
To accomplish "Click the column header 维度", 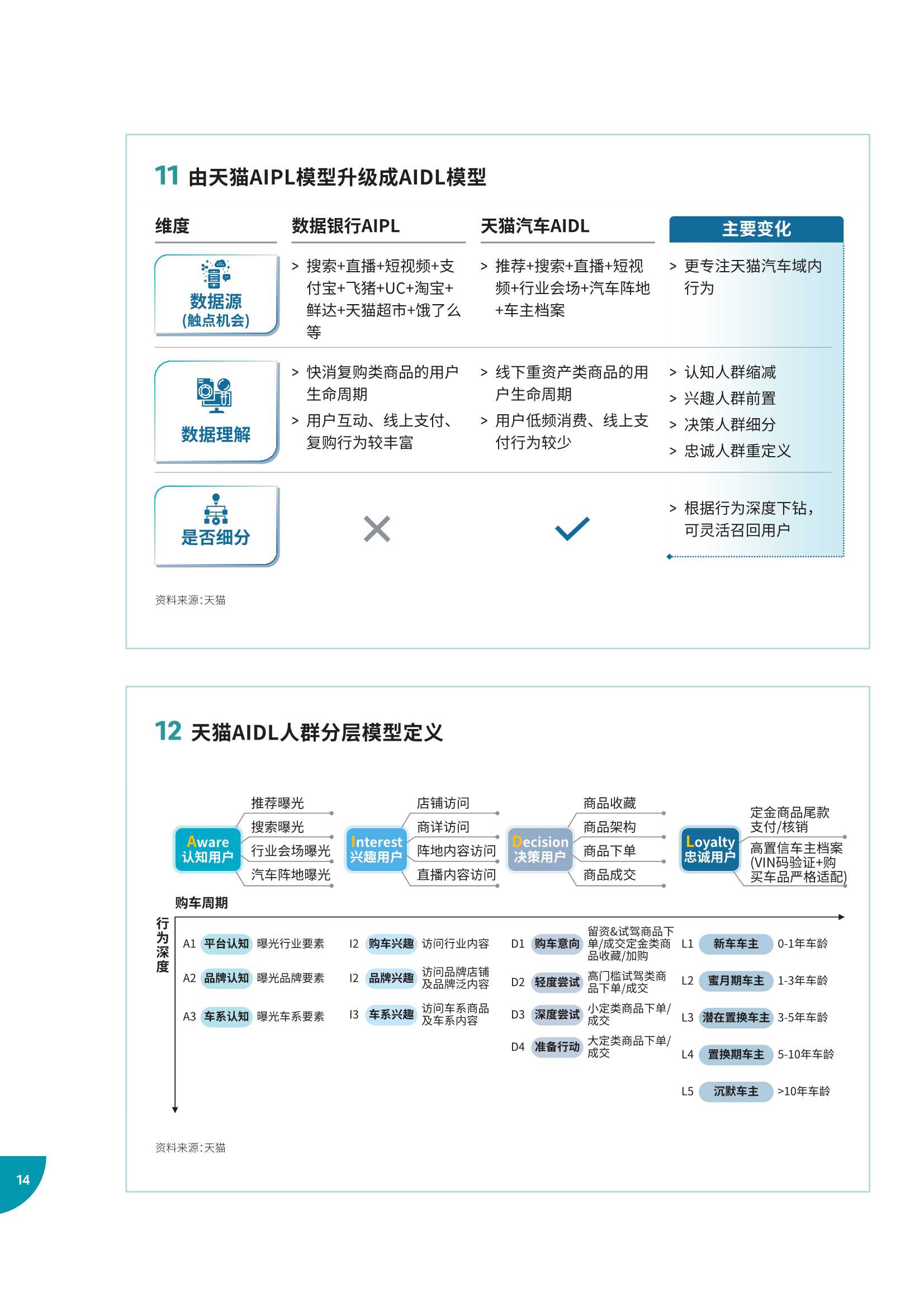I will (173, 226).
